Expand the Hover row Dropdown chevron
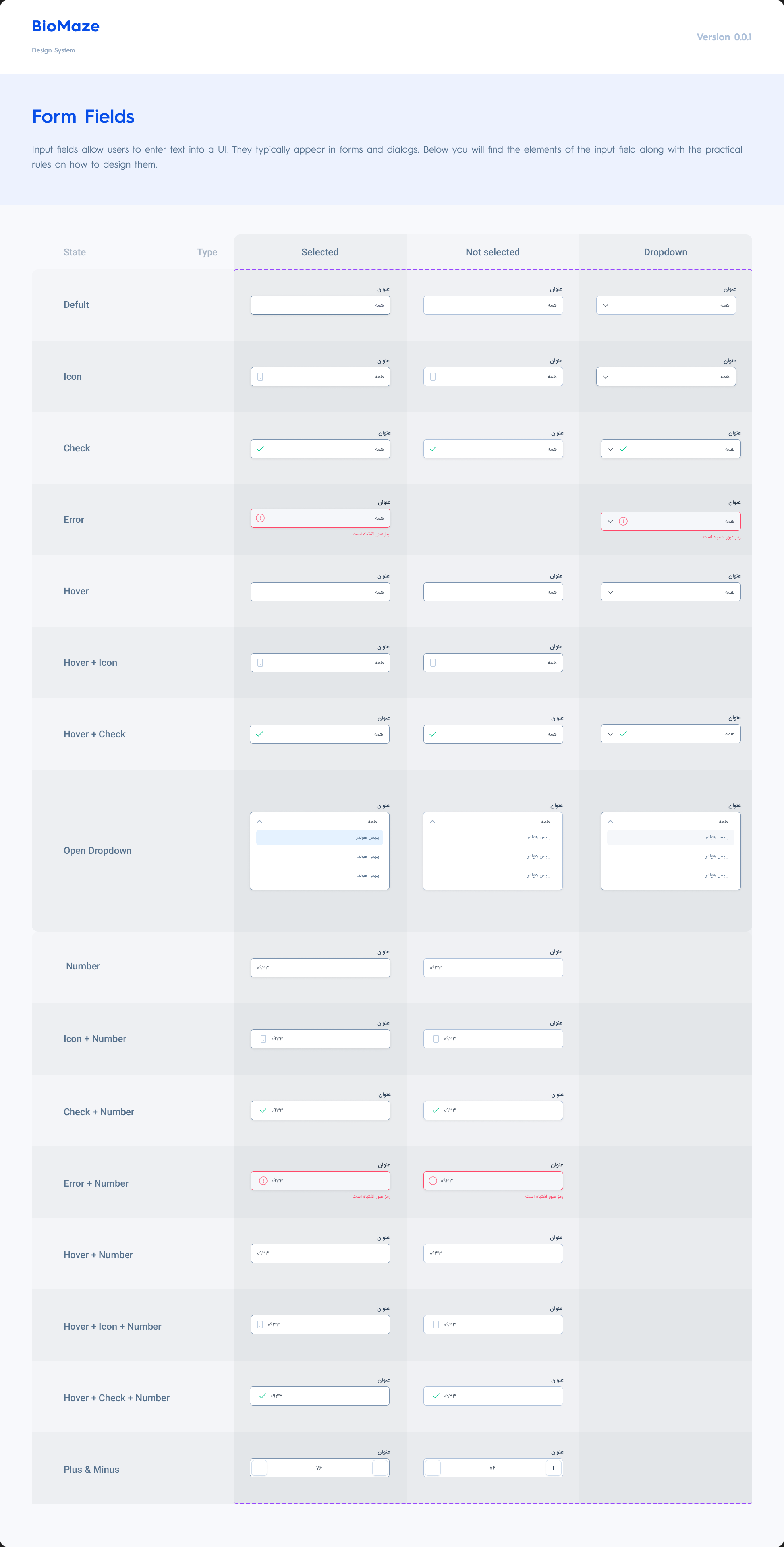Image resolution: width=784 pixels, height=1547 pixels. 610,592
